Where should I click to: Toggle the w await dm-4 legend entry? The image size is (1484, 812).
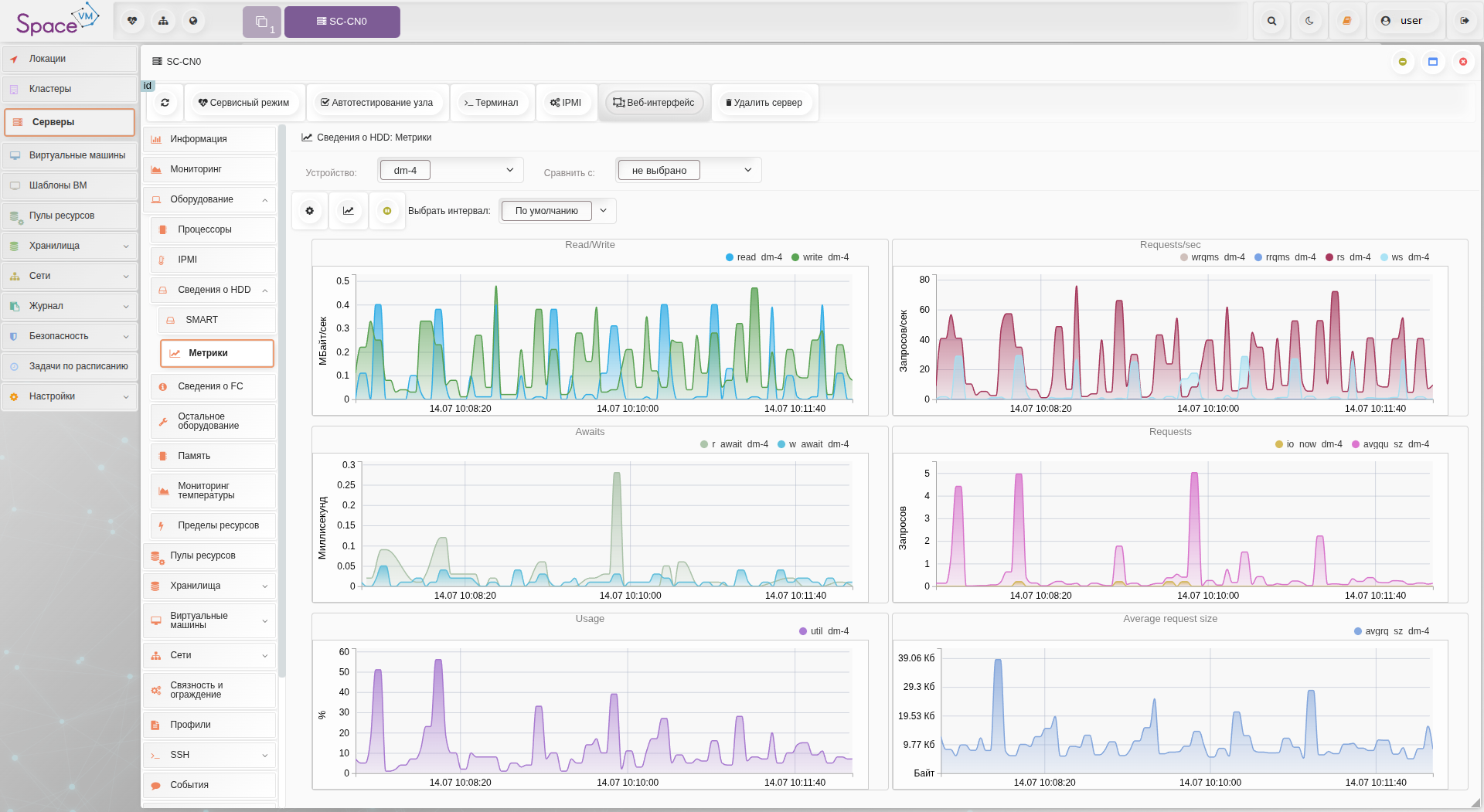pyautogui.click(x=813, y=444)
